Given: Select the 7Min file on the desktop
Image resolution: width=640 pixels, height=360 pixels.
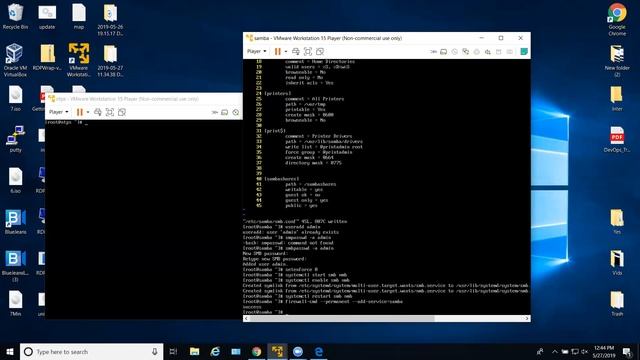Looking at the screenshot, I should coord(16,303).
